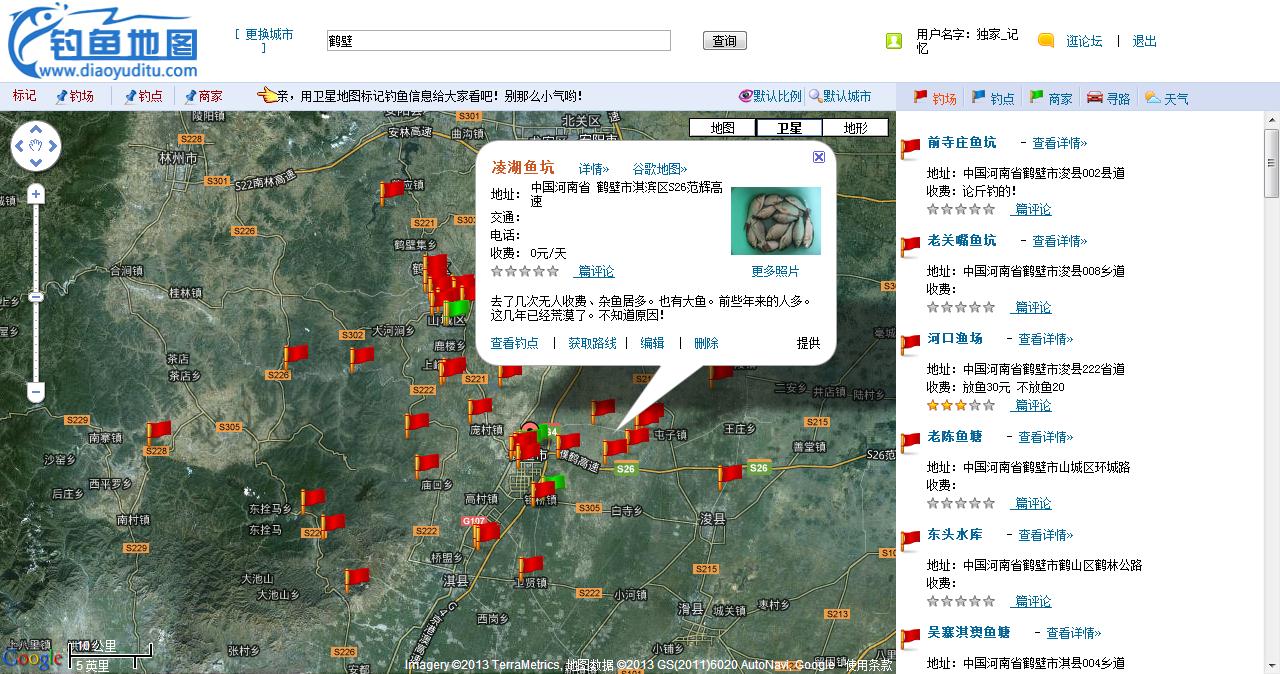Click the star rating under 河口渔场
The image size is (1280, 674).
point(961,405)
